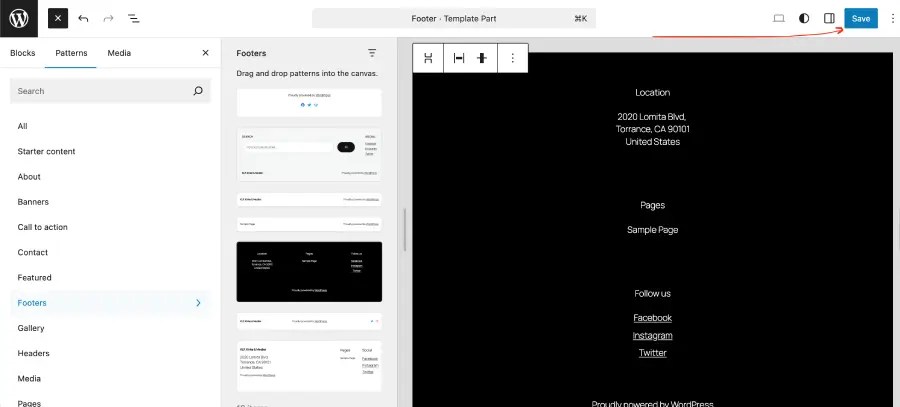900x407 pixels.
Task: Open the document overview list view
Action: tap(133, 18)
